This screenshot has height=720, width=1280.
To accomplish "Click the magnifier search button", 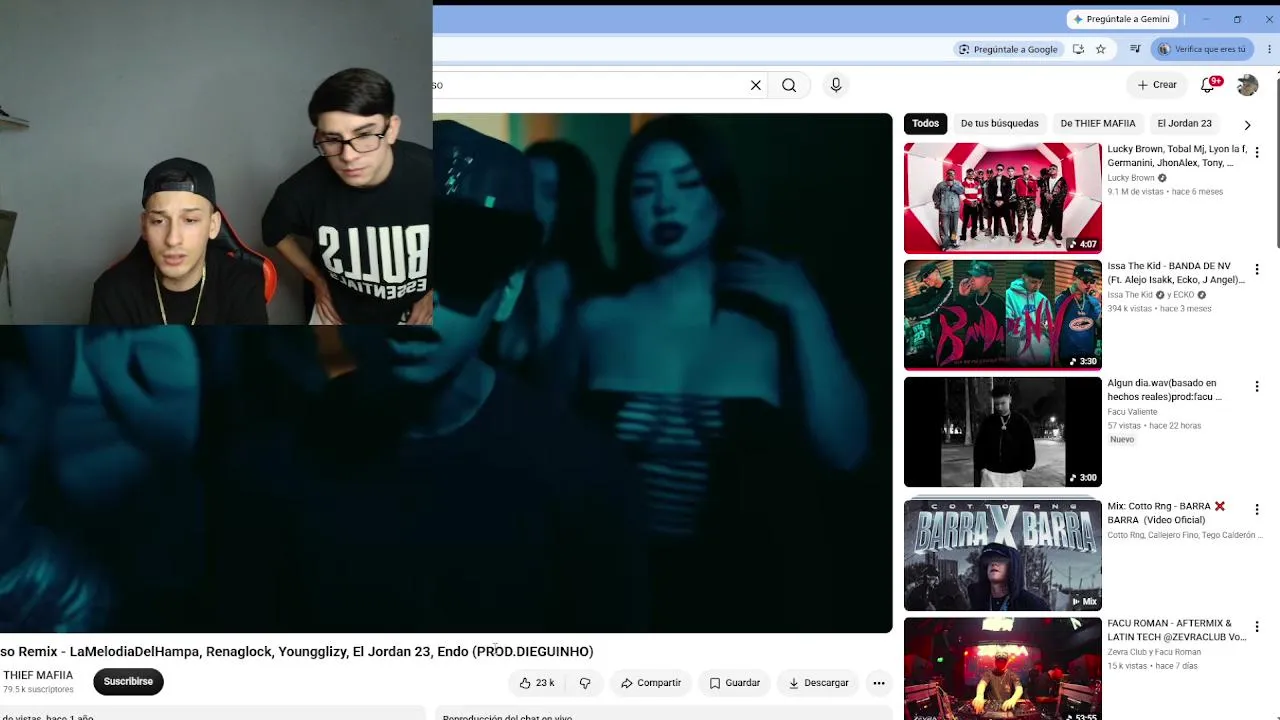I will 789,85.
